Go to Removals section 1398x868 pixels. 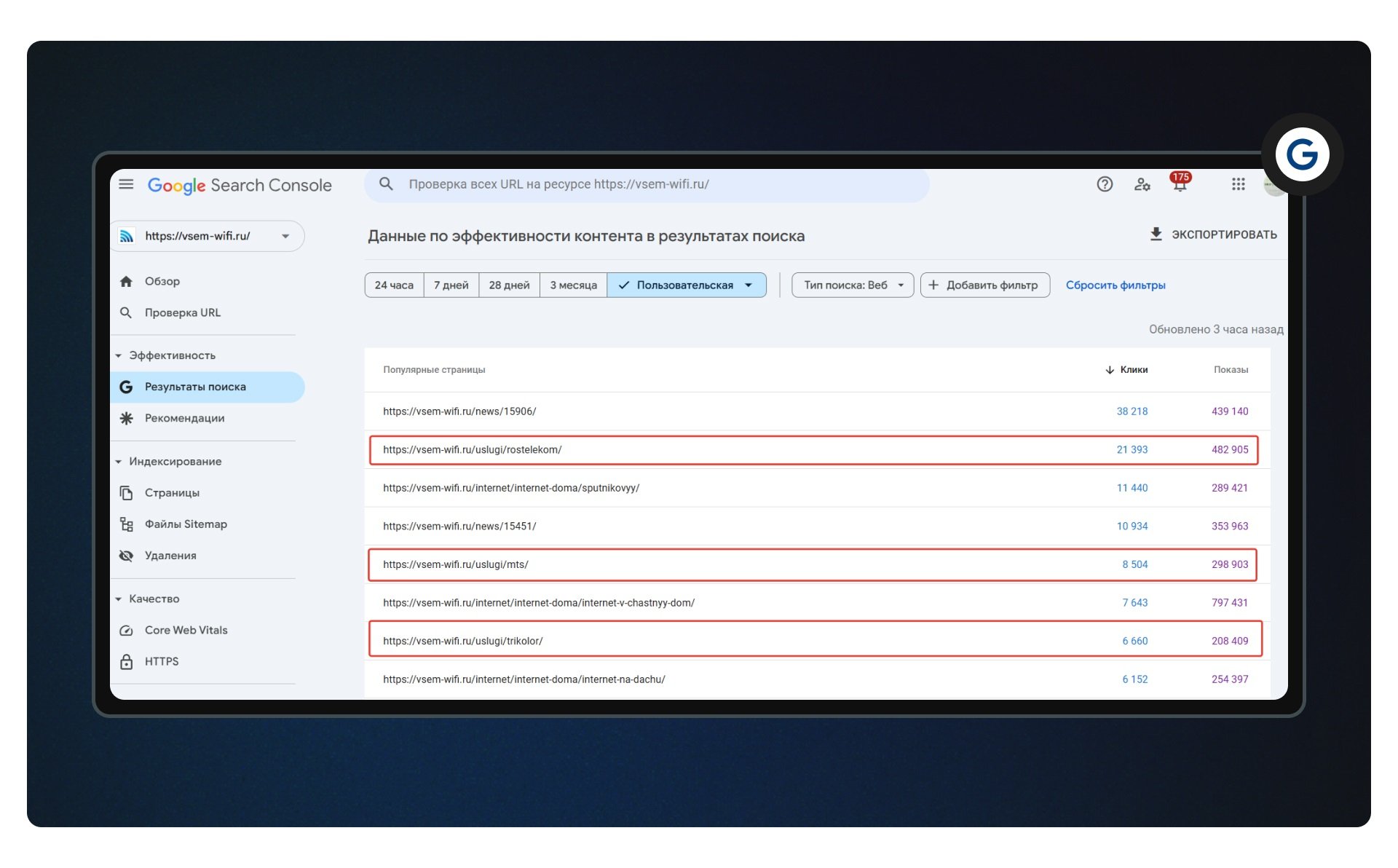pyautogui.click(x=170, y=556)
